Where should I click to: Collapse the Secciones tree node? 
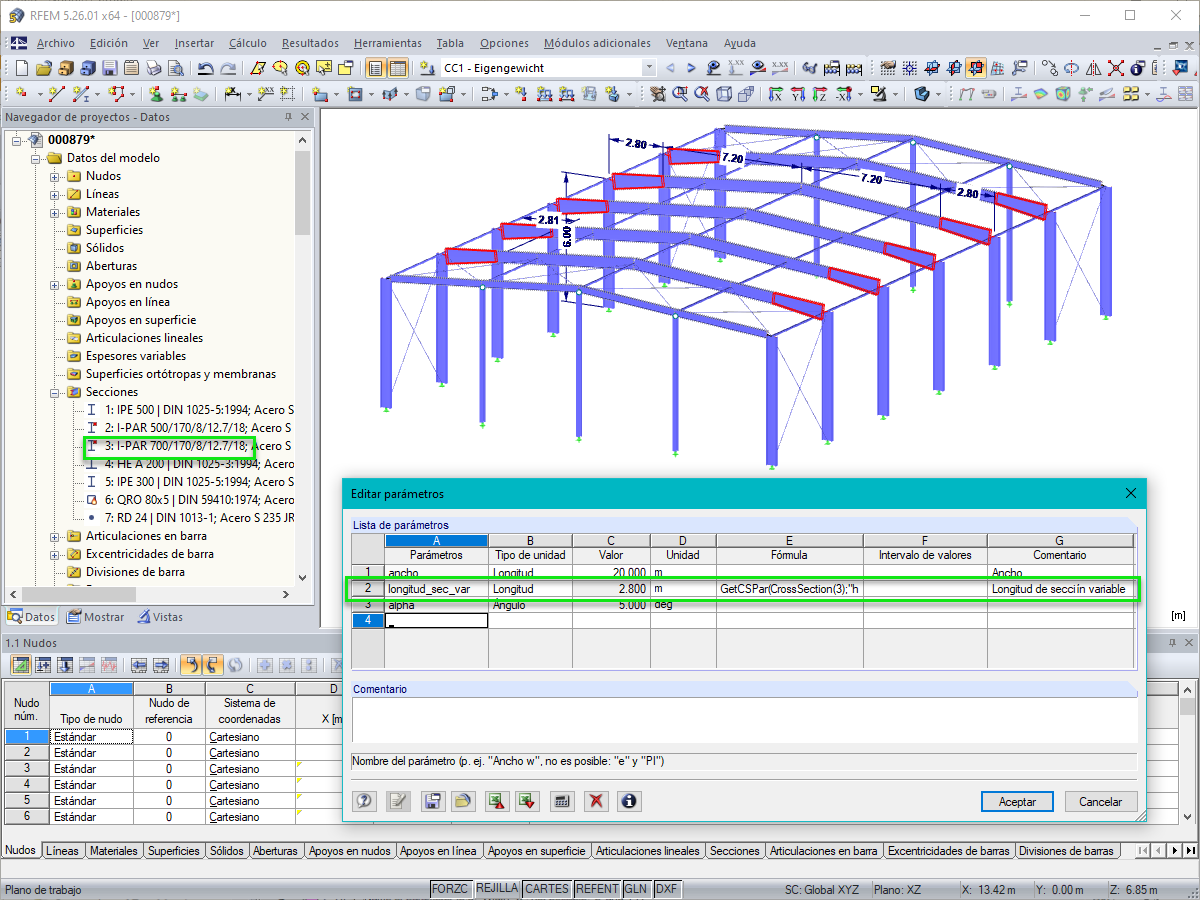click(x=55, y=392)
